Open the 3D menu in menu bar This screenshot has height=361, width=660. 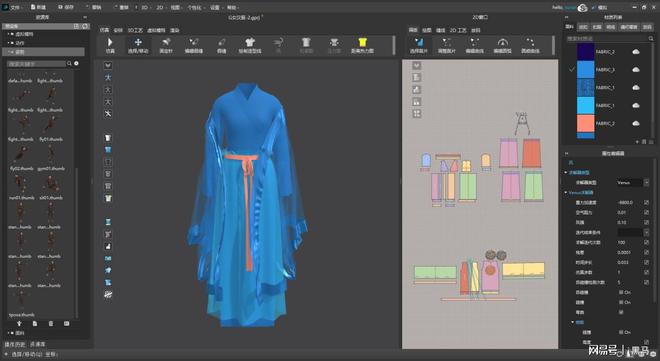[x=144, y=8]
